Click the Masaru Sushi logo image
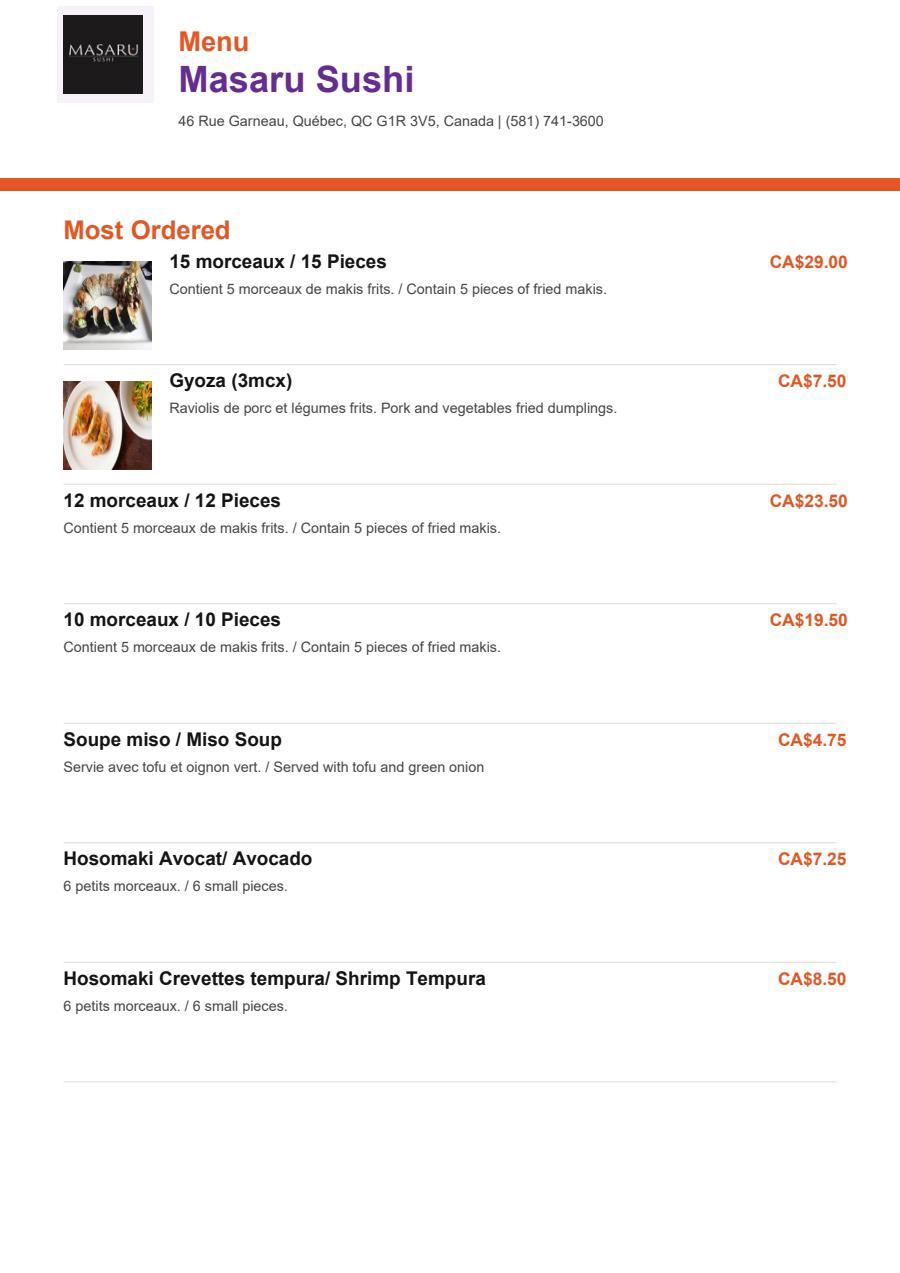The image size is (900, 1273). pos(105,54)
